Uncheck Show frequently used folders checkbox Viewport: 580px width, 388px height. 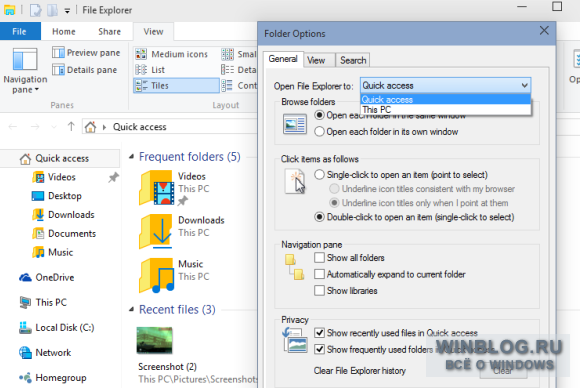[320, 349]
